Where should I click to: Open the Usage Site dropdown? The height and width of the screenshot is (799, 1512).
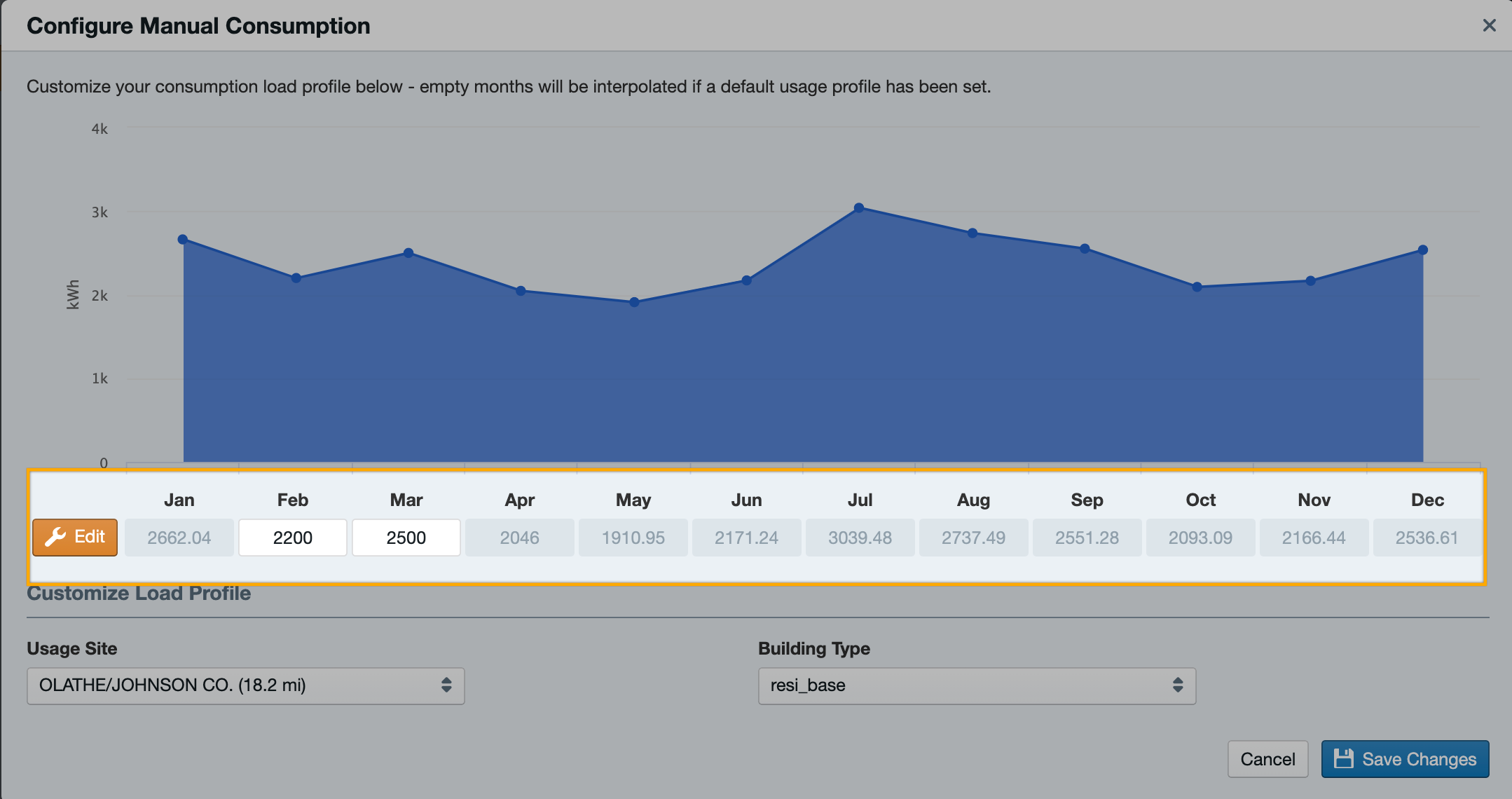click(x=245, y=685)
